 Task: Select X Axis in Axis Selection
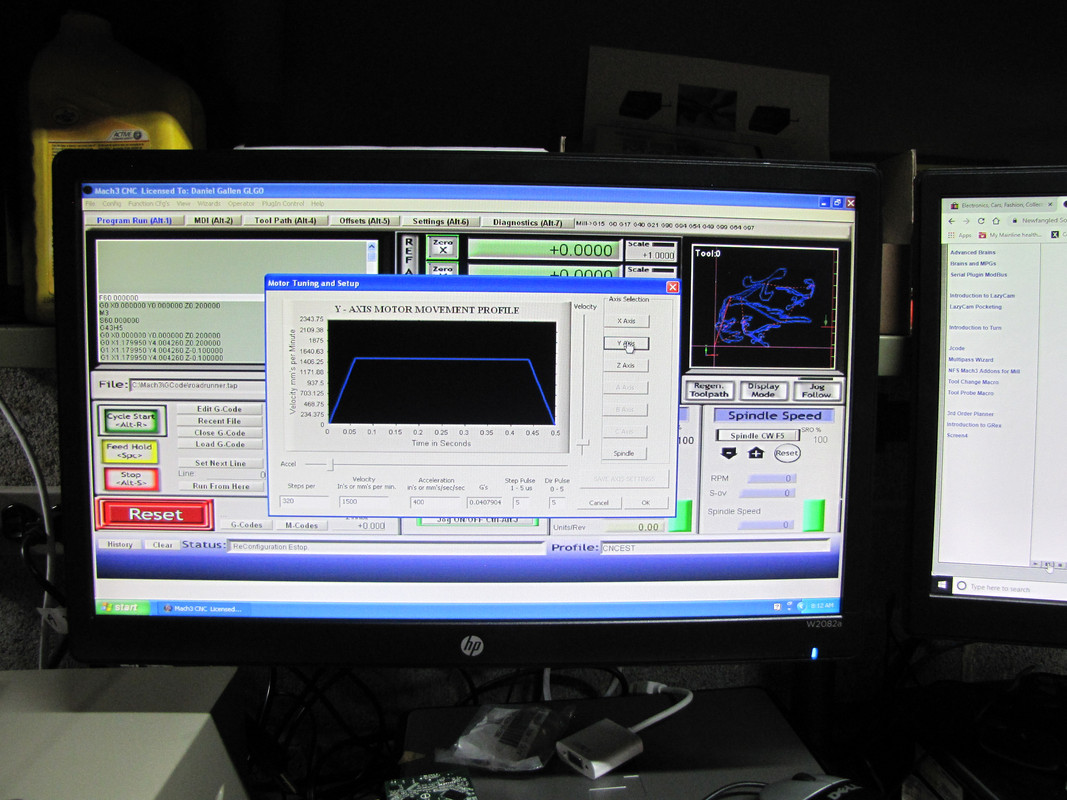(x=626, y=321)
